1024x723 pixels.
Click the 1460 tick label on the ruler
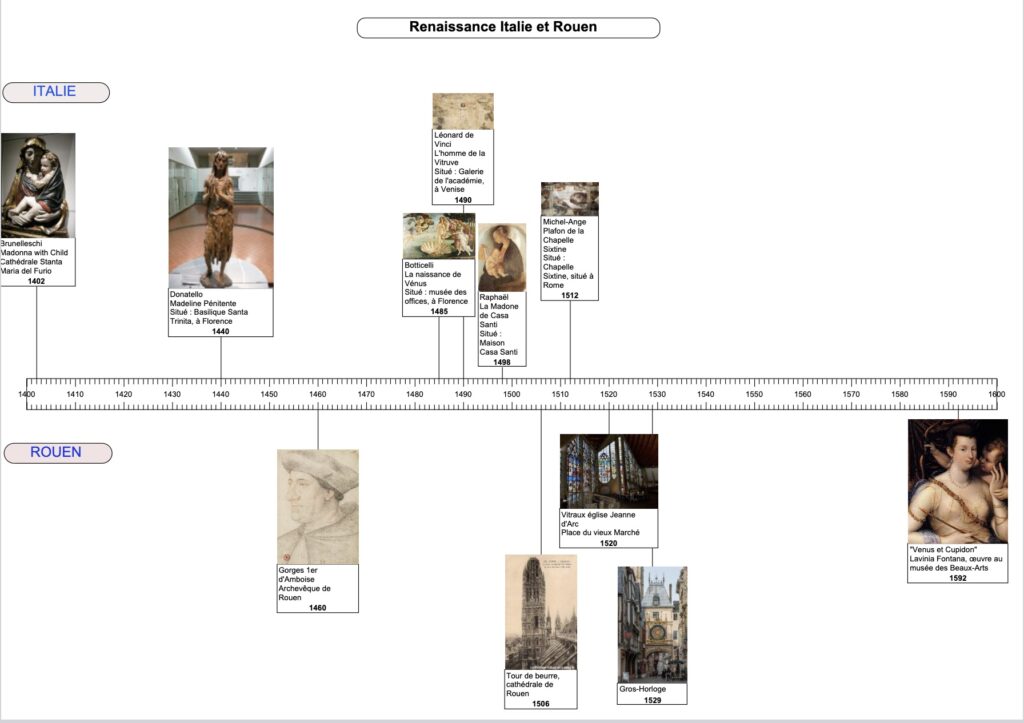coord(317,394)
